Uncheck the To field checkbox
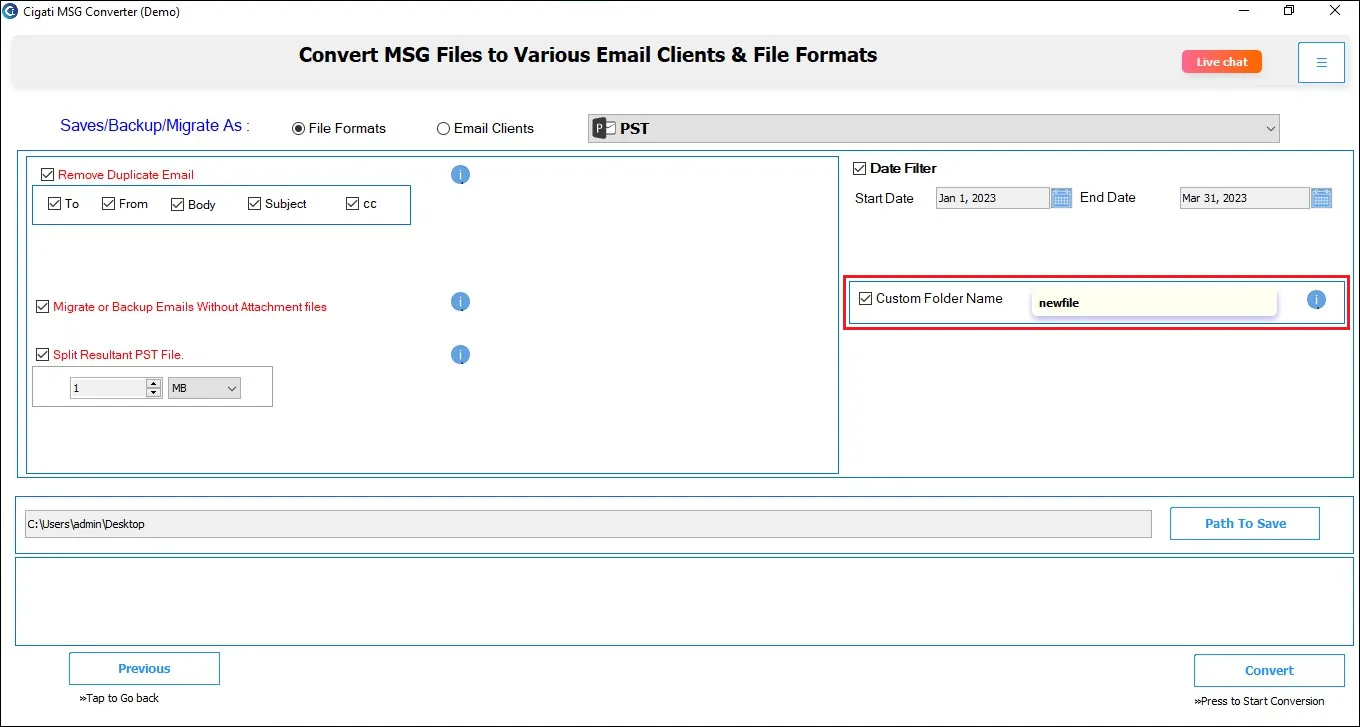This screenshot has width=1360, height=727. click(55, 204)
